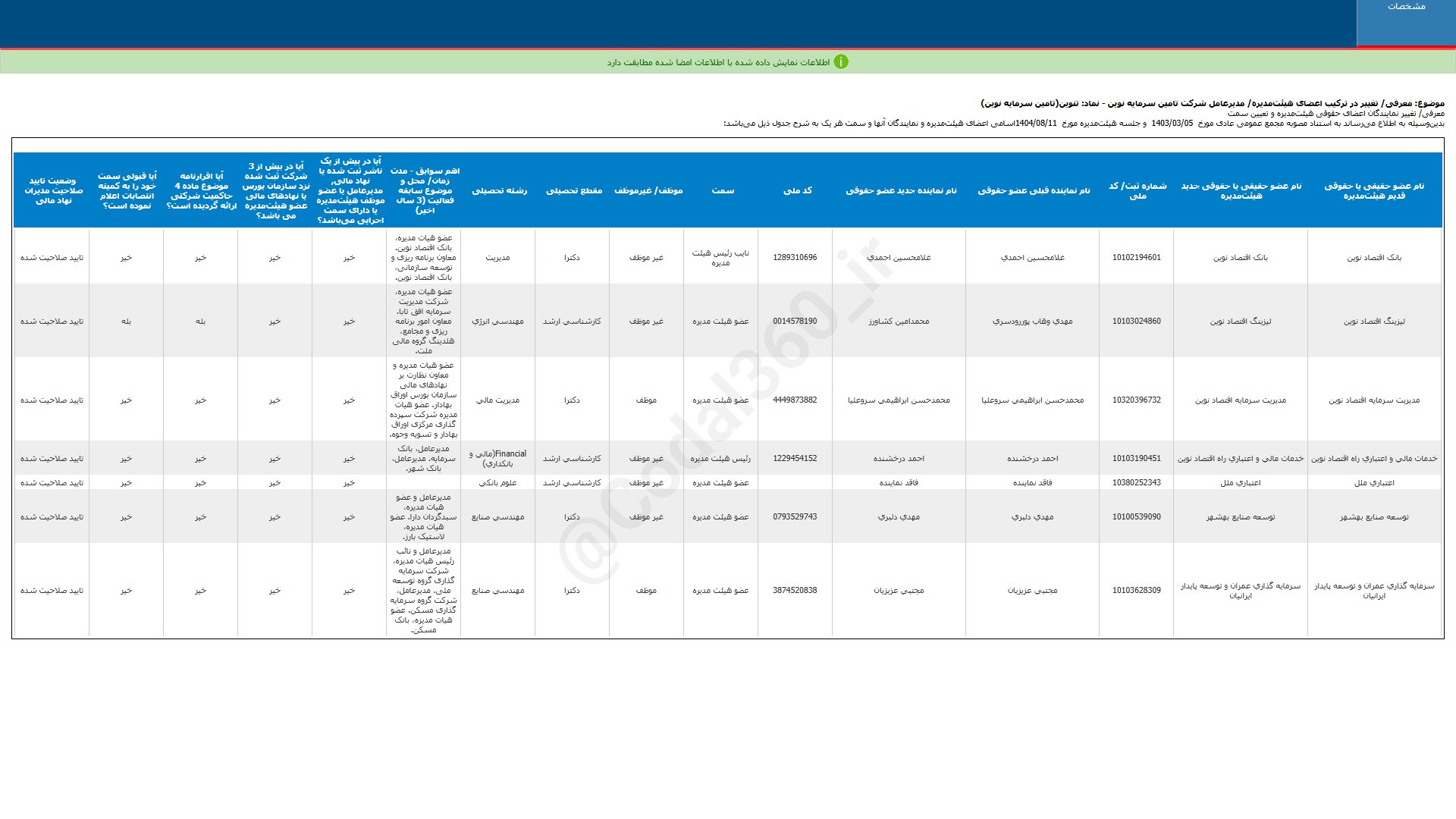Viewport: 1456px width, 819px height.
Task: Click the green info icon in notification bar
Action: 840,62
